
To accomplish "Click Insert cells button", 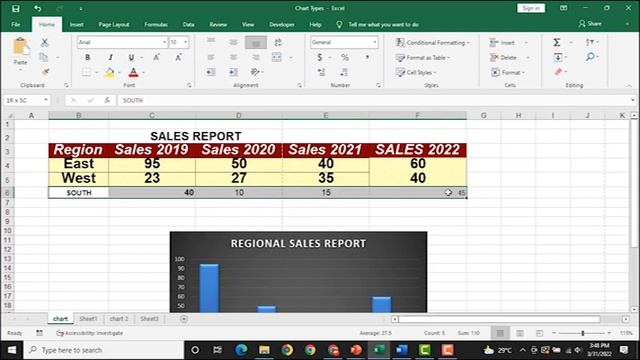I will pos(503,42).
